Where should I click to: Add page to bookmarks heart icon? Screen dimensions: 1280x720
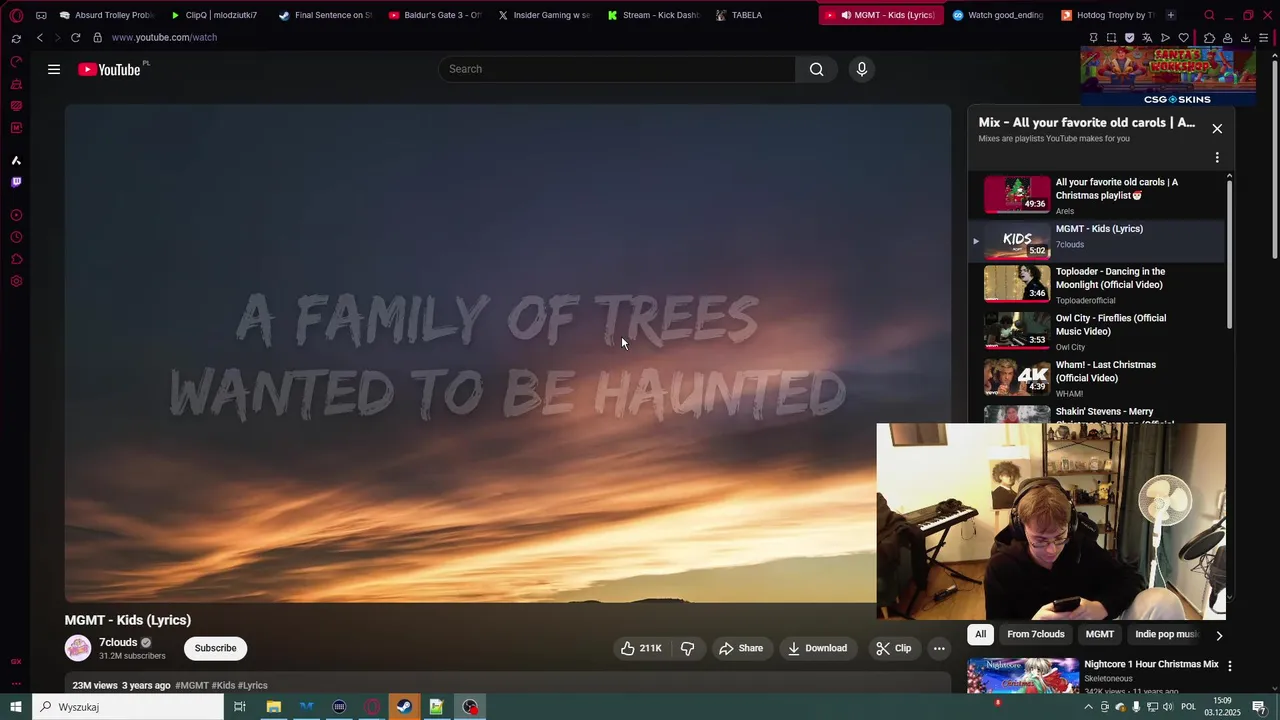point(1184,38)
